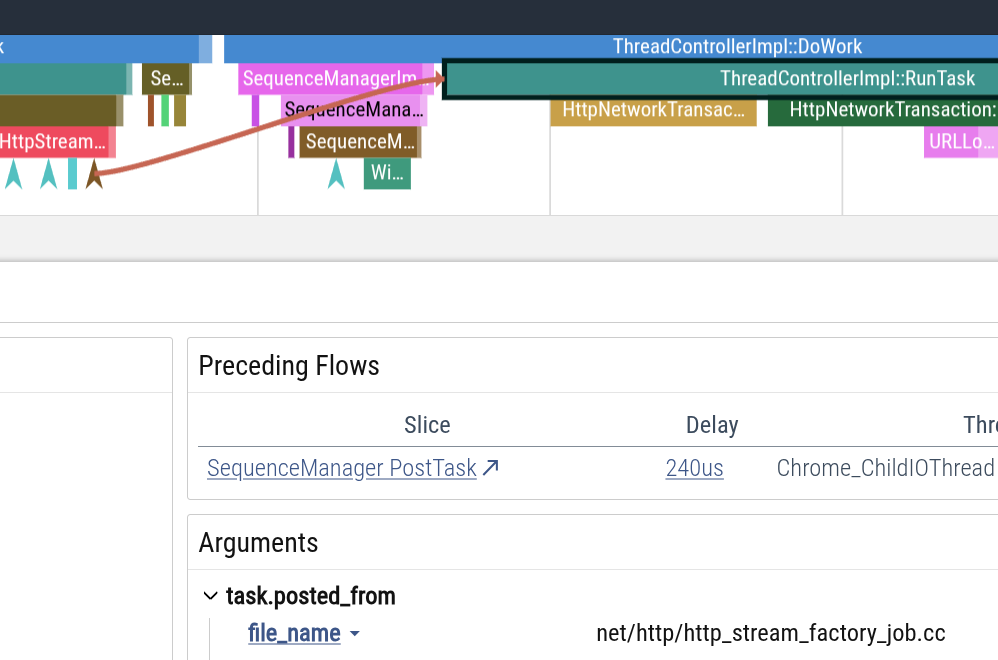Screen dimensions: 998x660
Task: Select the brown SequenceM... slice
Action: click(x=360, y=142)
